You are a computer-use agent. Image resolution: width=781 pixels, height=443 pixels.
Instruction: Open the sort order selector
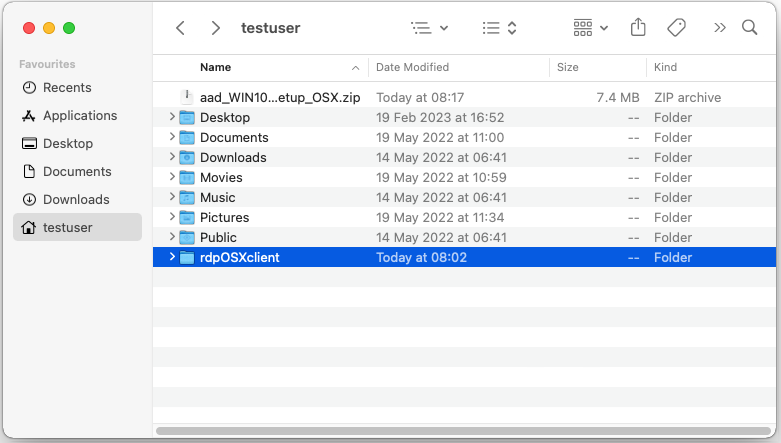499,28
